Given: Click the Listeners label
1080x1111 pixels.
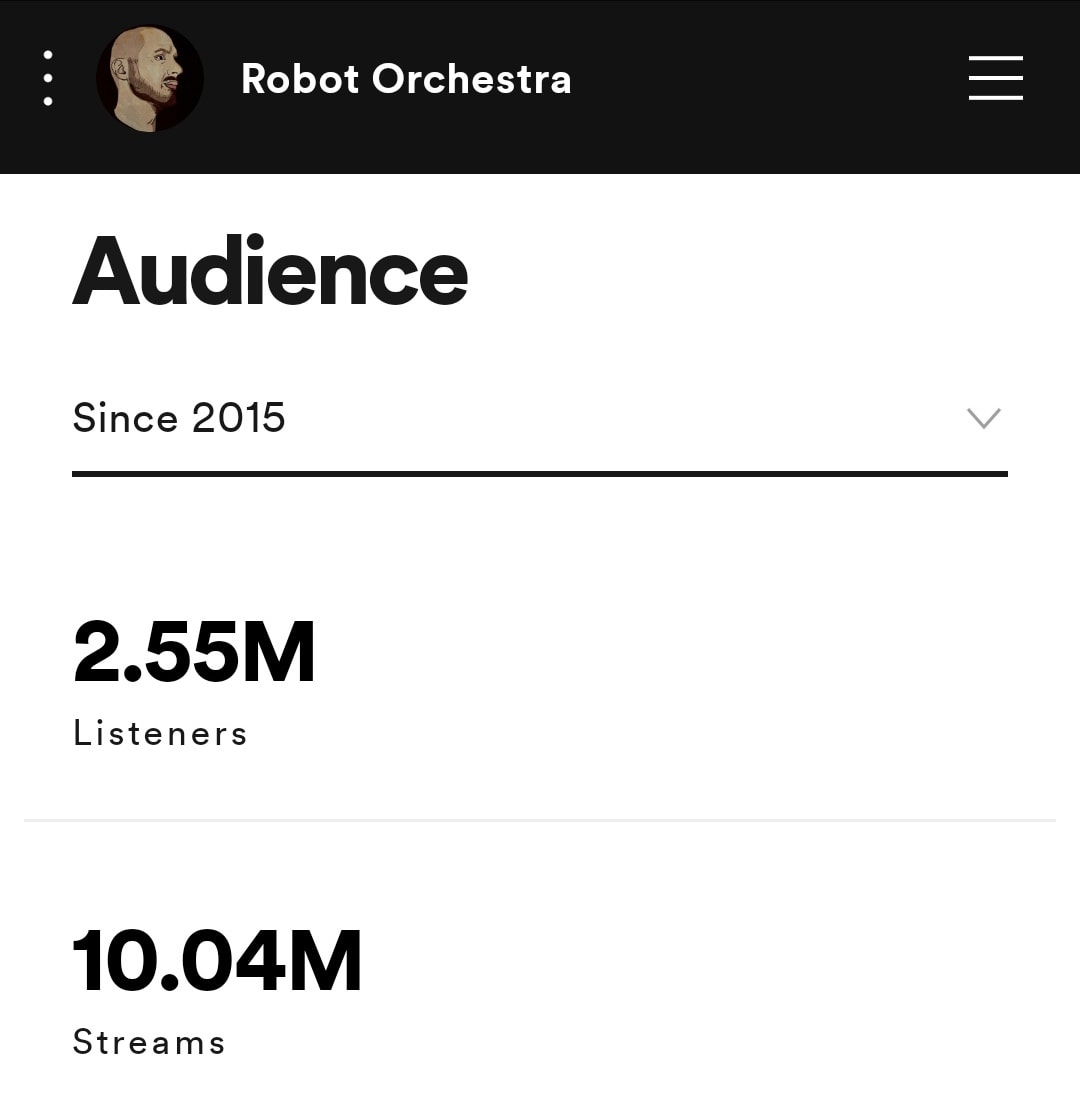Looking at the screenshot, I should pyautogui.click(x=160, y=733).
